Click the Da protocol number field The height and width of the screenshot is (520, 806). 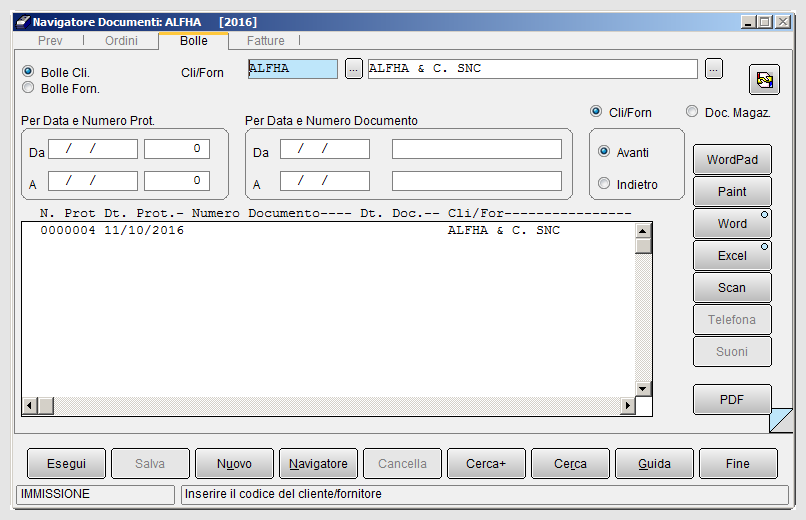coord(177,149)
